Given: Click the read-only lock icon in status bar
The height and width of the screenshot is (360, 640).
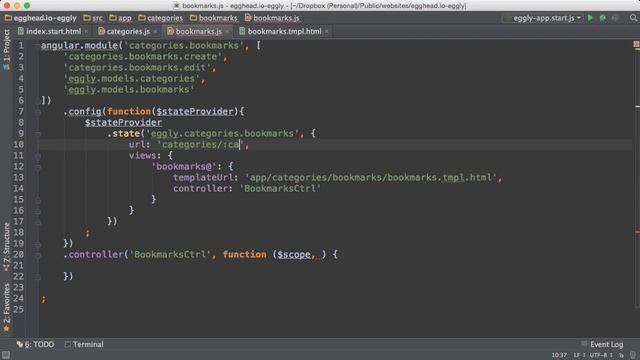Looking at the screenshot, I should pos(621,356).
